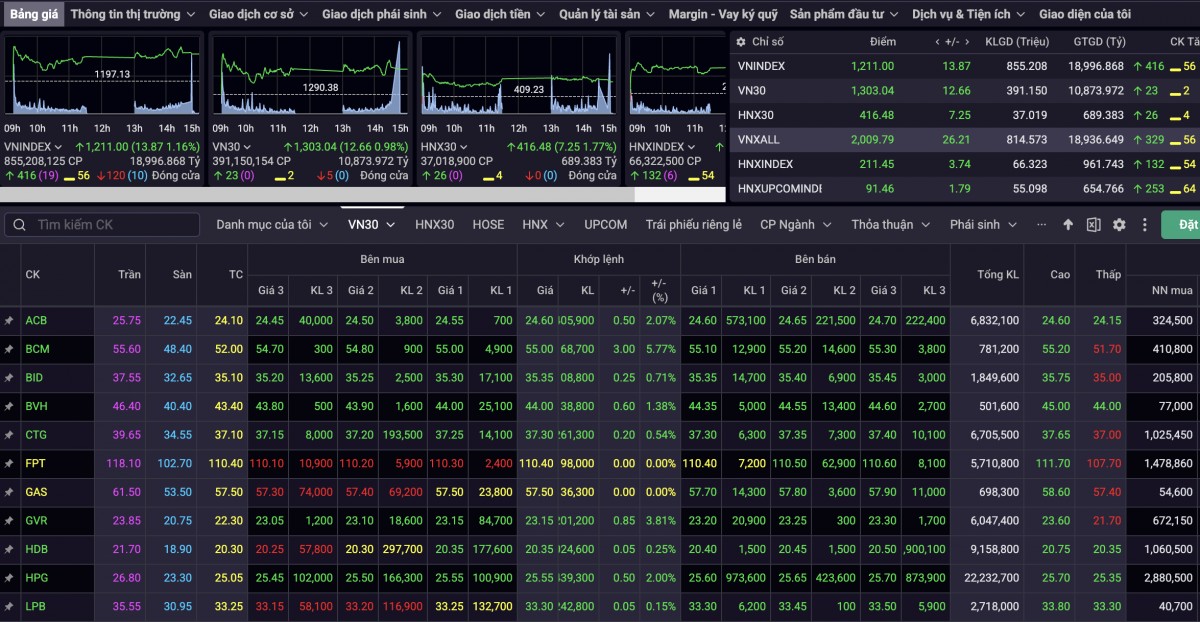The width and height of the screenshot is (1200, 622).
Task: Export price board to Excel
Action: (x=1093, y=225)
